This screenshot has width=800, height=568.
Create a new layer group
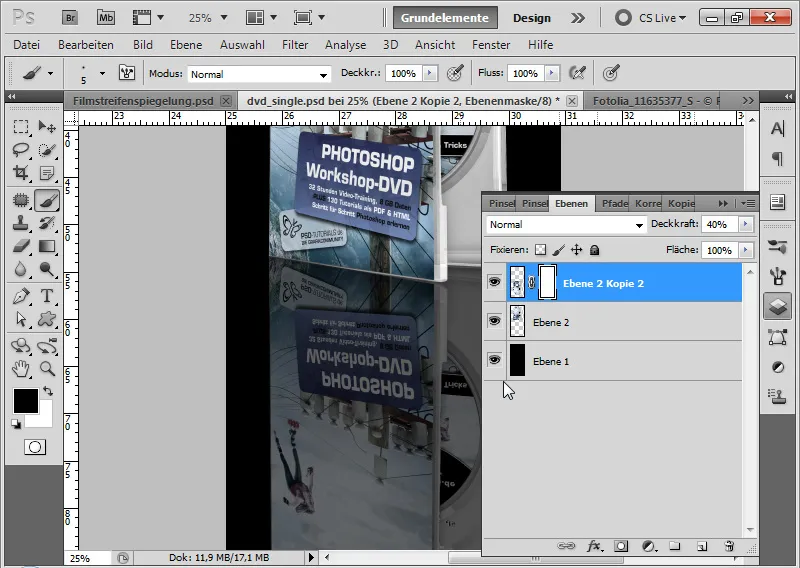coord(675,546)
